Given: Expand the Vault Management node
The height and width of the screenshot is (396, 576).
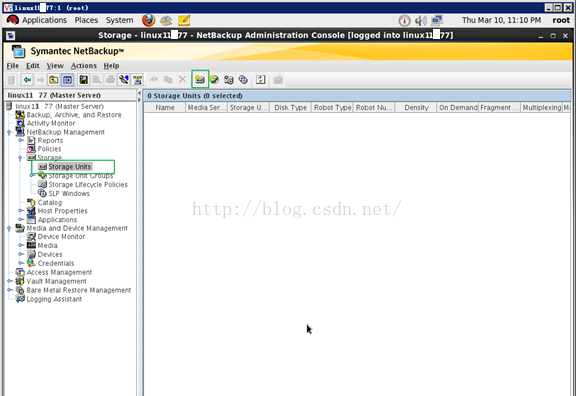Looking at the screenshot, I should [x=9, y=281].
